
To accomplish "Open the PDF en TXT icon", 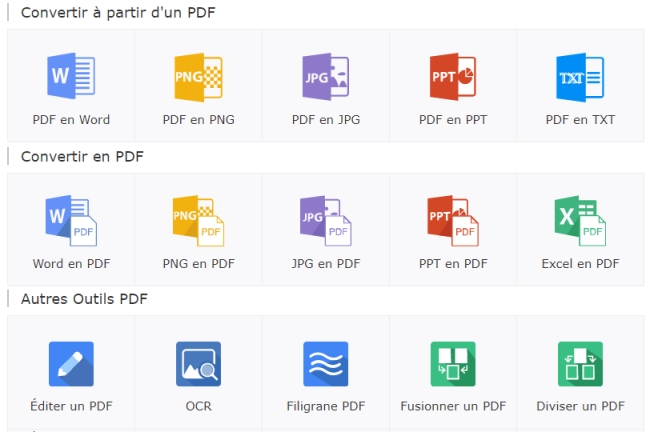I will pyautogui.click(x=580, y=77).
